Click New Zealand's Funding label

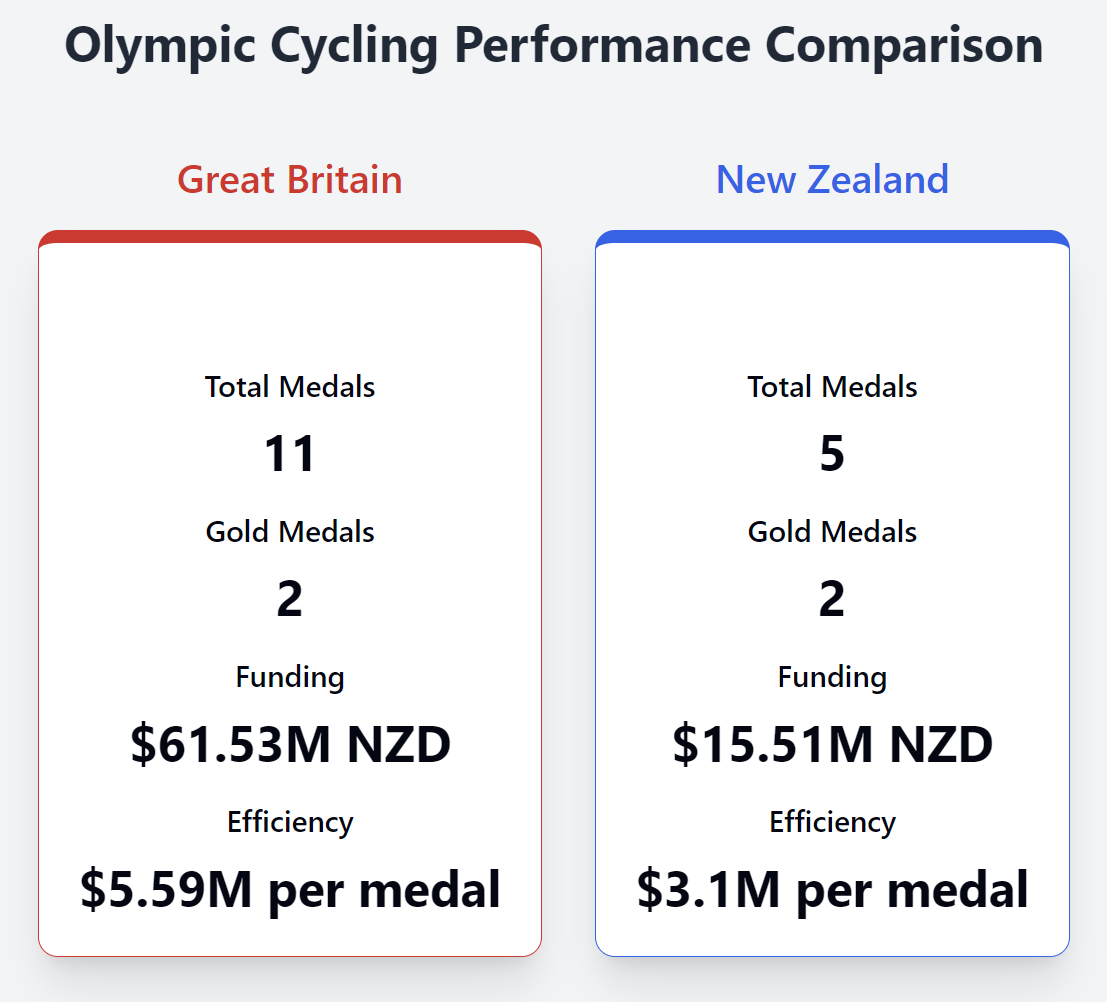(x=832, y=677)
